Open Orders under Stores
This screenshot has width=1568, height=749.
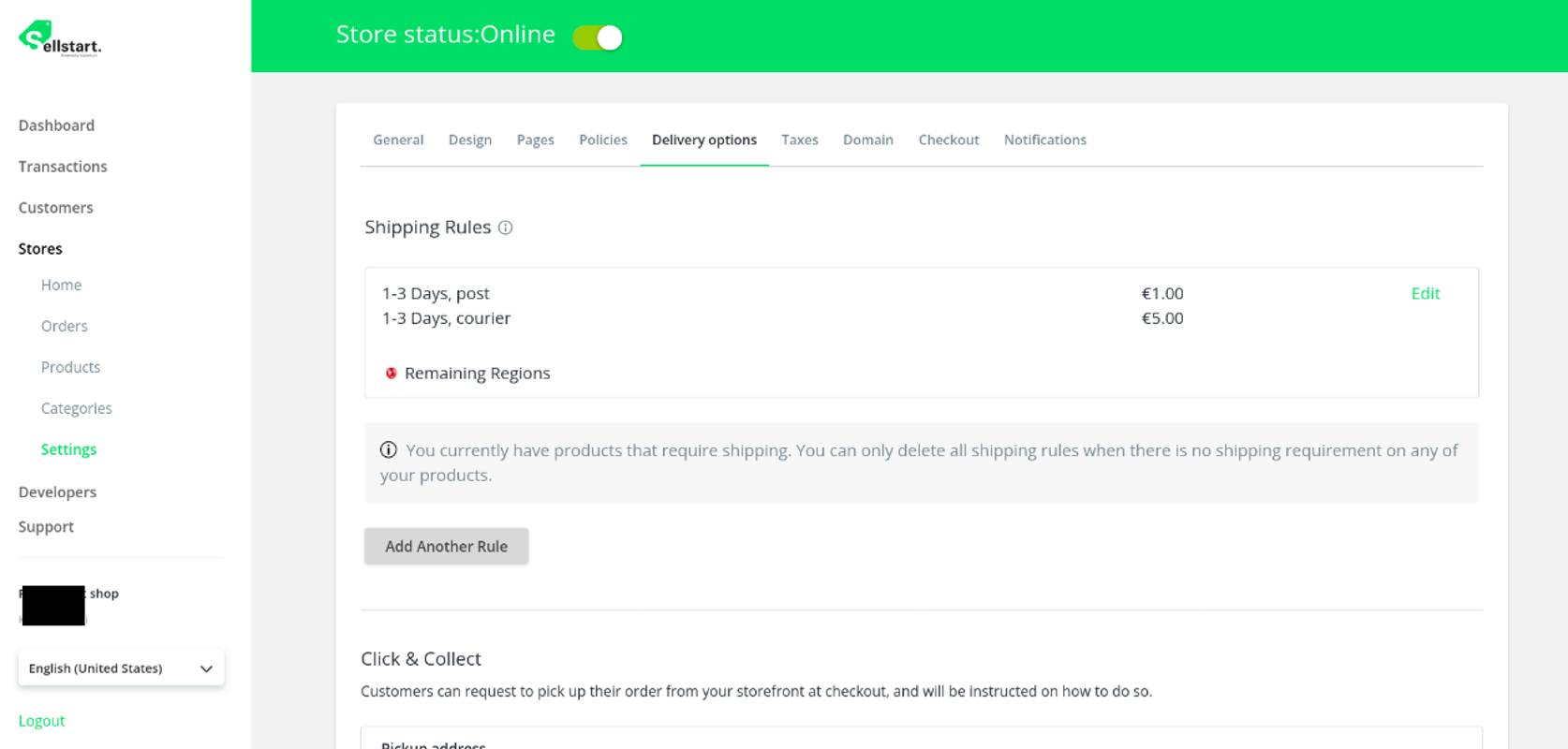tap(64, 326)
